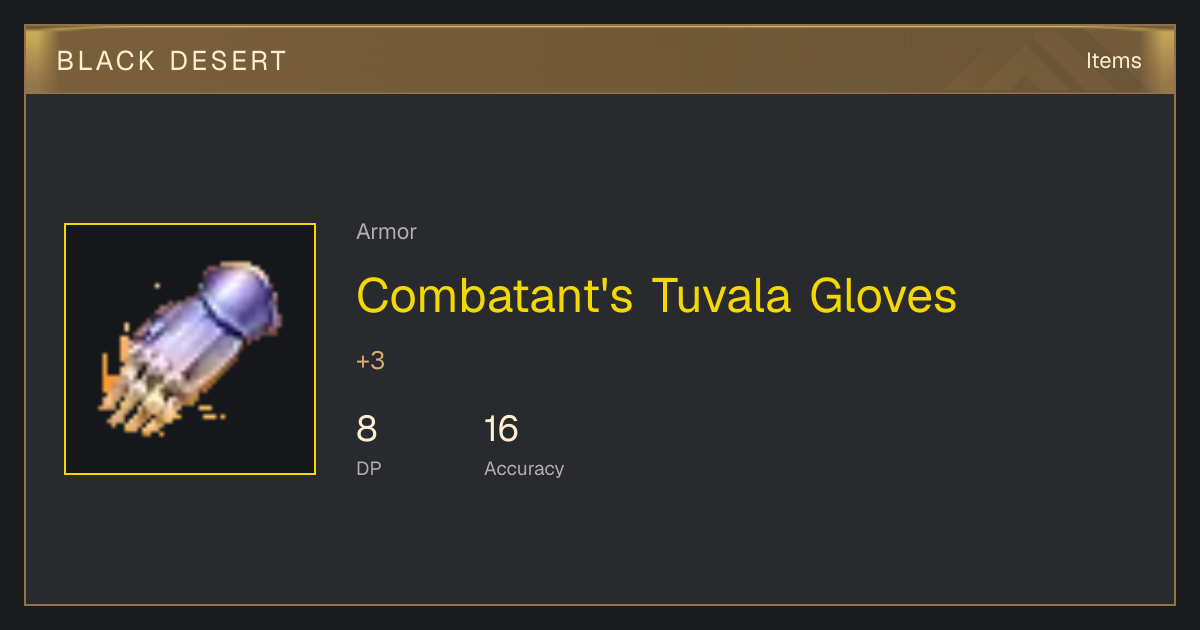Image resolution: width=1200 pixels, height=630 pixels.
Task: Click the Combatant's Tuvala Gloves title
Action: (656, 296)
